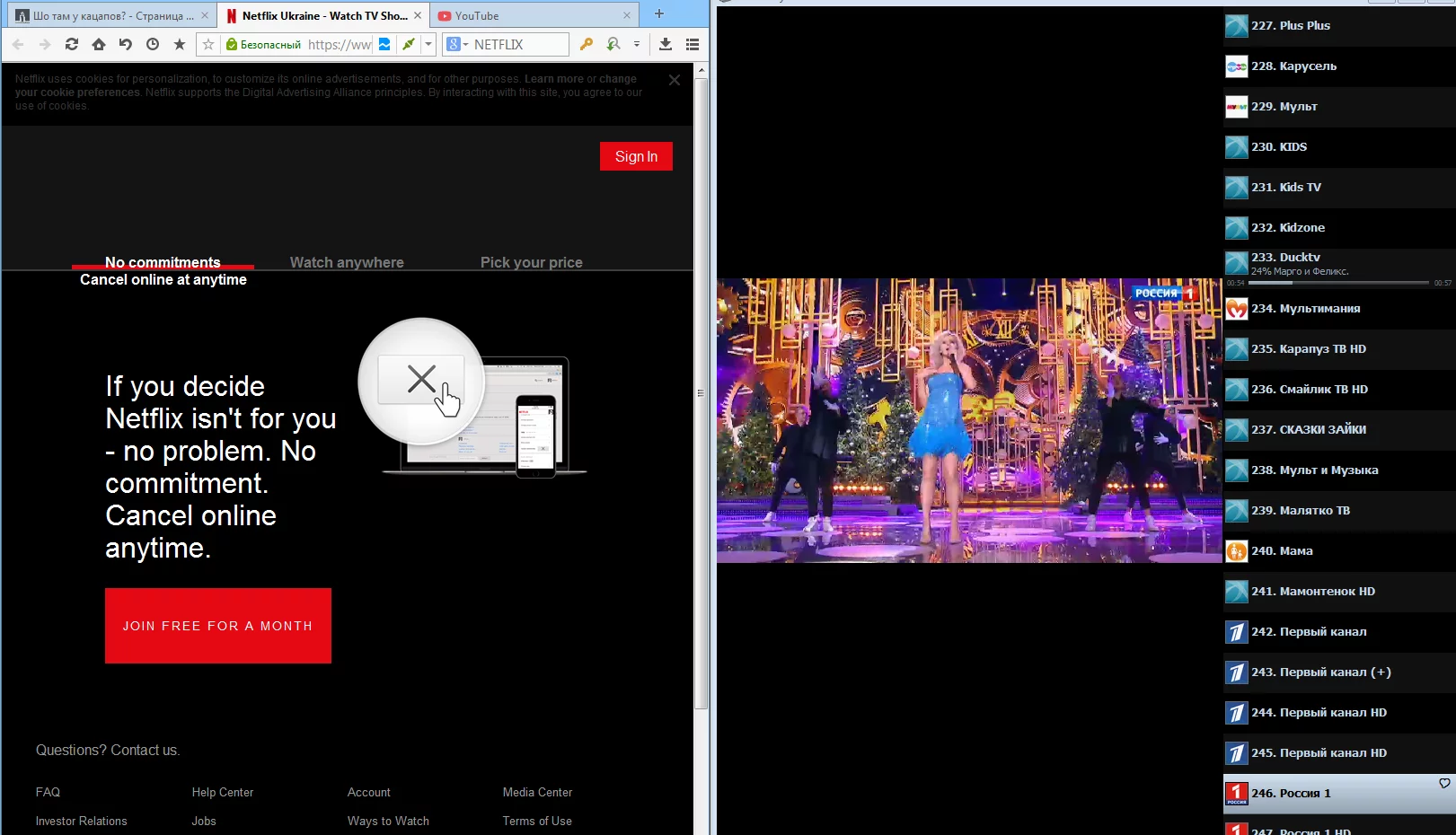Image resolution: width=1456 pixels, height=835 pixels.
Task: Click the green pin icon in the address bar
Action: tap(409, 44)
